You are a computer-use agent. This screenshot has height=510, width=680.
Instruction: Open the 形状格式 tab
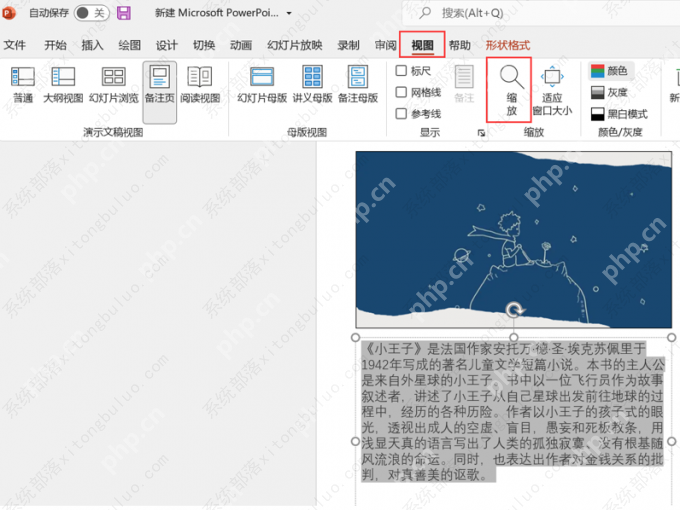[508, 45]
